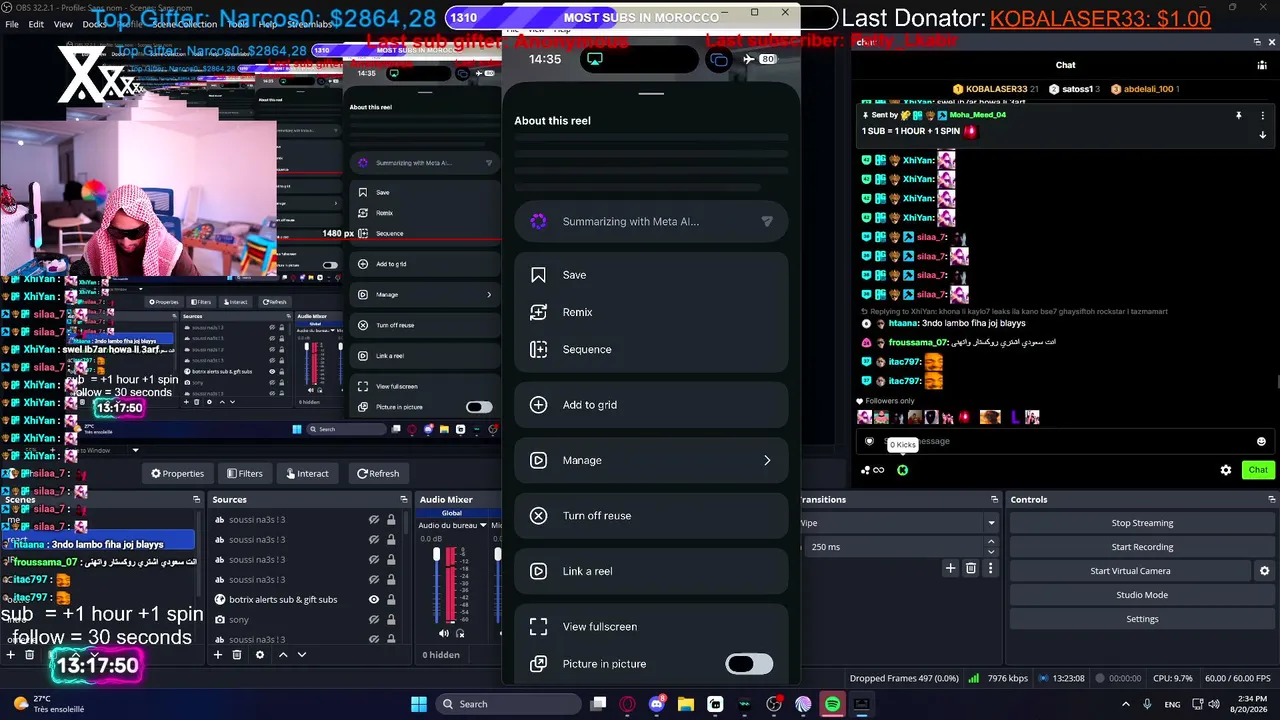Decrease transition duration with down arrow
The image size is (1280, 720).
point(991,552)
